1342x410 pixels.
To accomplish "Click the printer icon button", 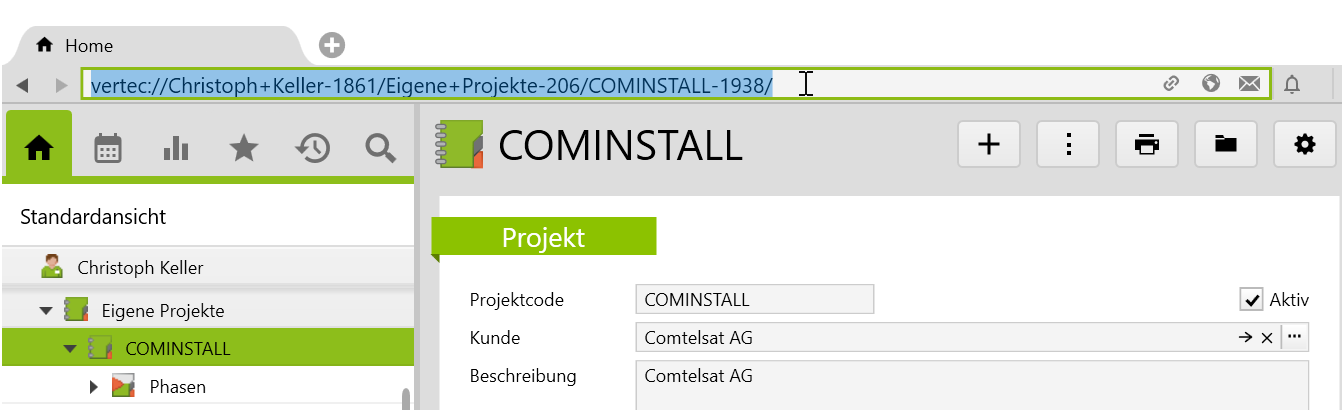I will (x=1146, y=145).
